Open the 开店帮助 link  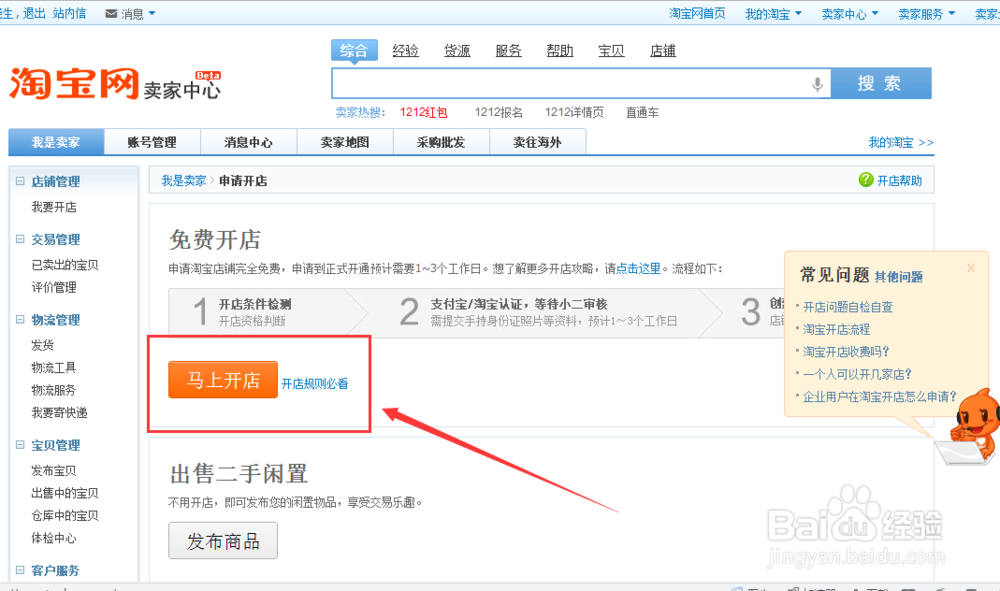pos(899,180)
